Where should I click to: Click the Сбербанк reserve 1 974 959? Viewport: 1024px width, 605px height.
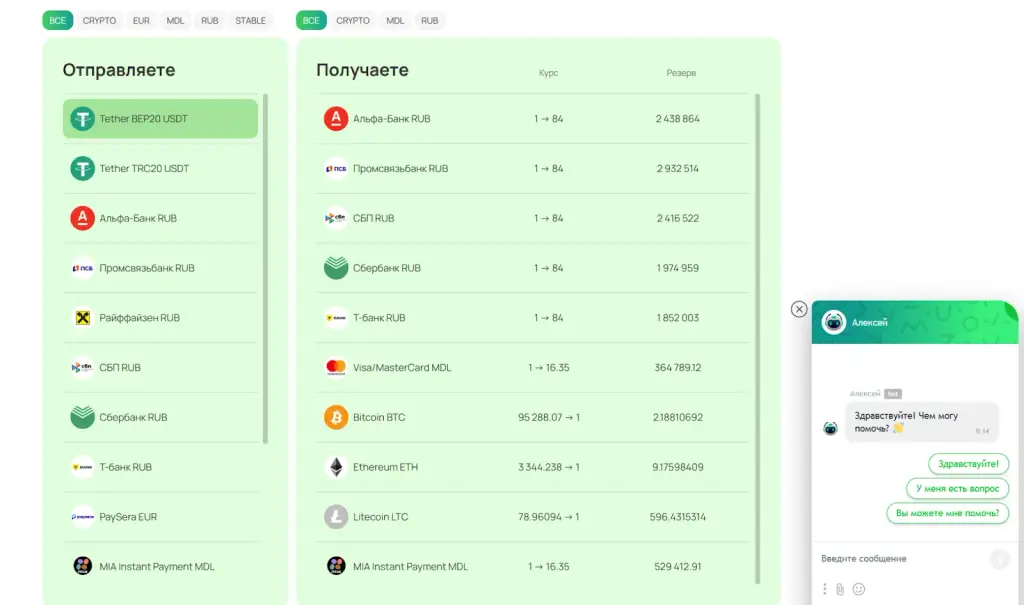pyautogui.click(x=678, y=268)
